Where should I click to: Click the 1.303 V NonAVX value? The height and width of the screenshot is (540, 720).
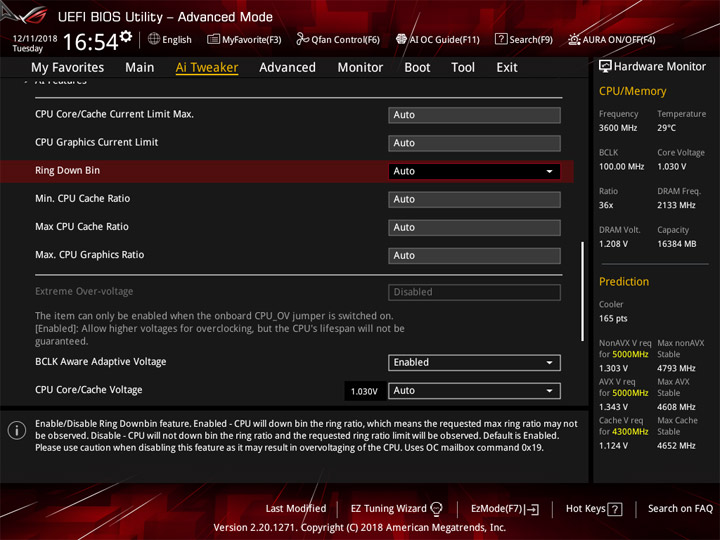click(x=613, y=368)
